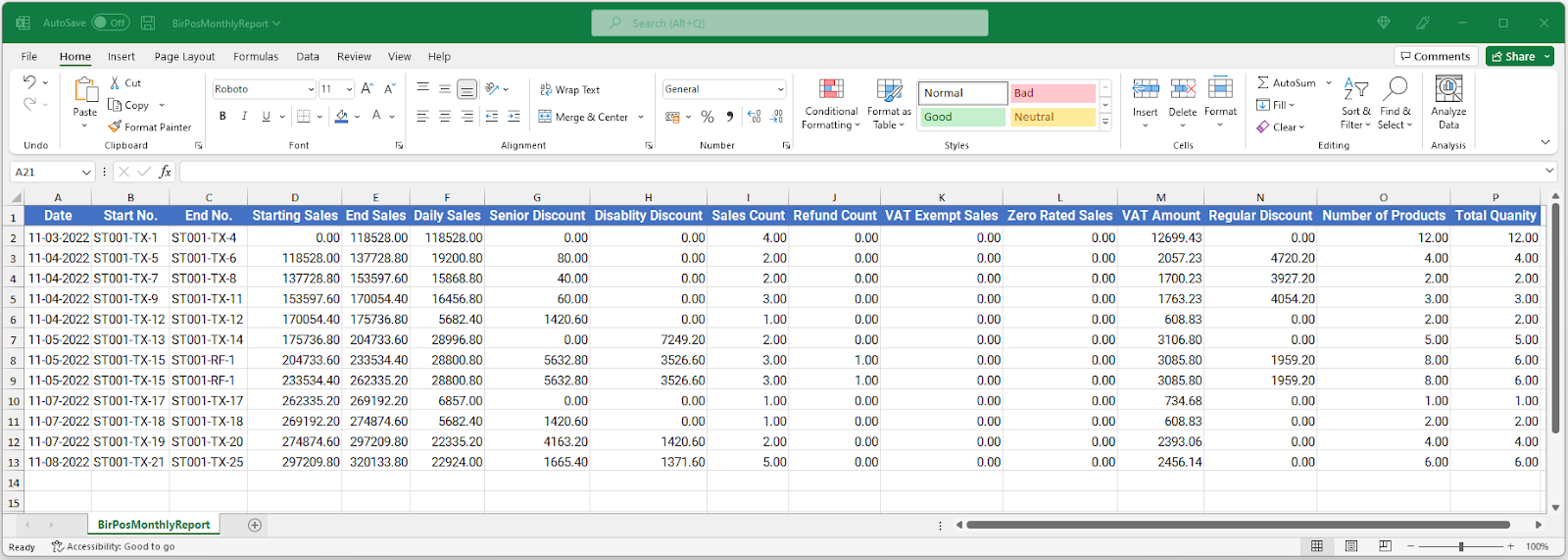
Task: Add a new sheet with plus icon
Action: [x=255, y=525]
